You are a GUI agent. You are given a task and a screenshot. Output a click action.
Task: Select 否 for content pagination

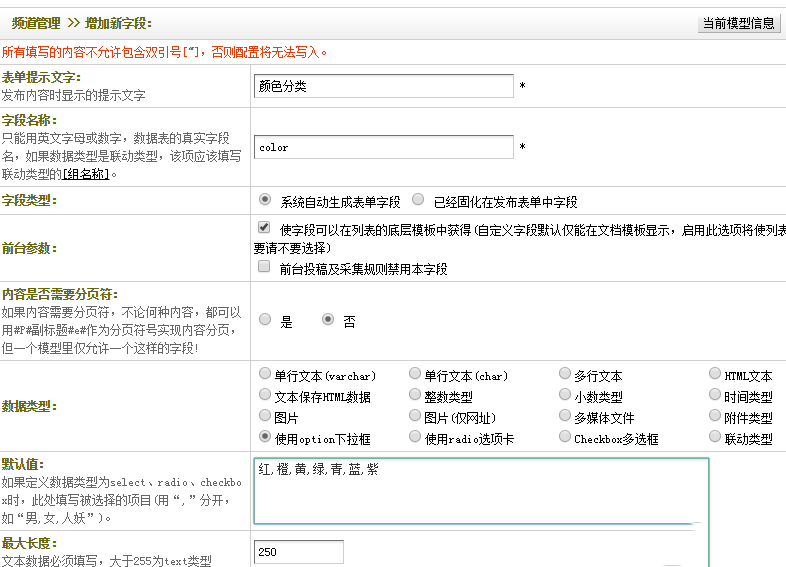coord(328,320)
